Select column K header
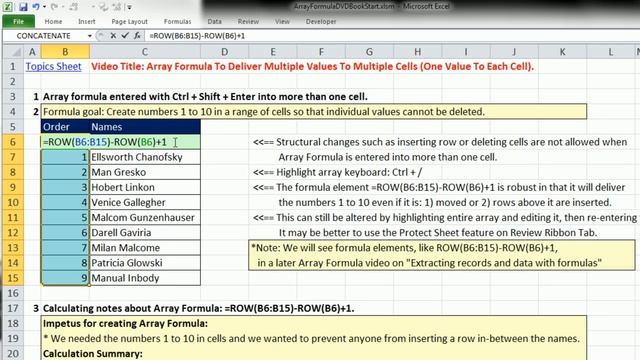This screenshot has width=640, height=360. tap(562, 52)
